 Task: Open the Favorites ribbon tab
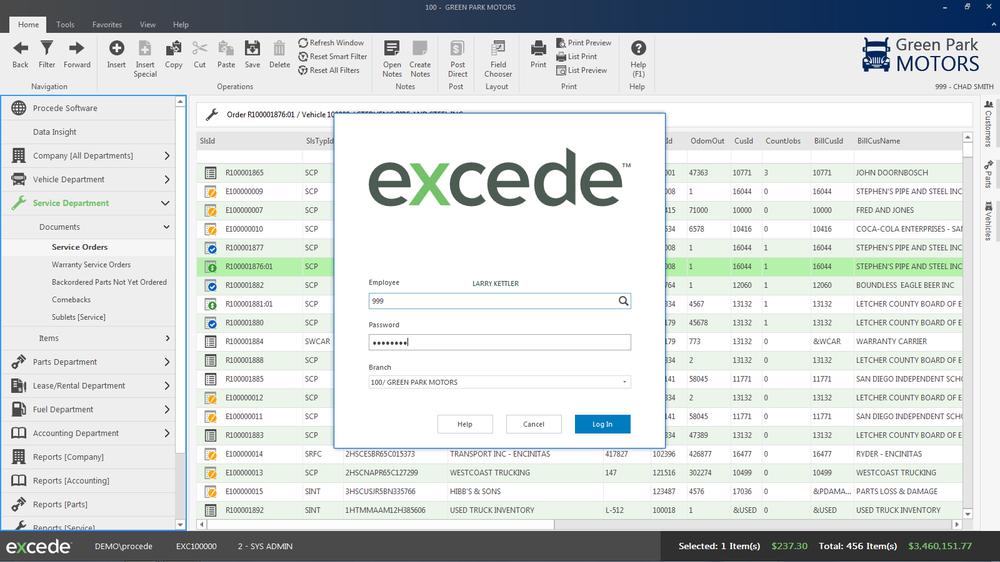107,24
